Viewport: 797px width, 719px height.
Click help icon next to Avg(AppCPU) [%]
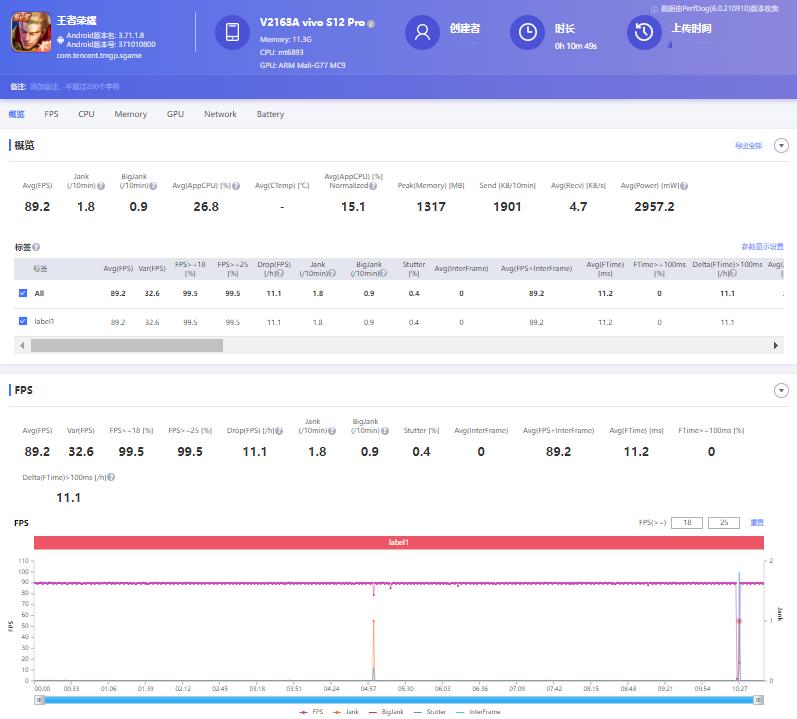tap(238, 186)
